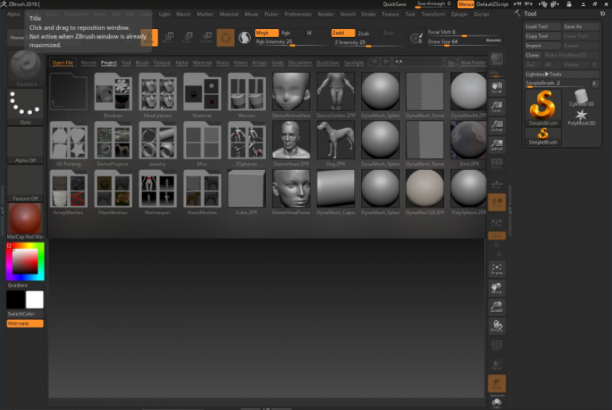
Task: Toggle the Zadd button
Action: pos(343,33)
